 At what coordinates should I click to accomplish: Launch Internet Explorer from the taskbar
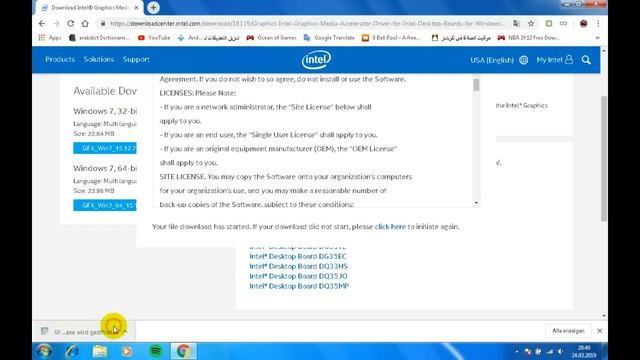(x=72, y=351)
